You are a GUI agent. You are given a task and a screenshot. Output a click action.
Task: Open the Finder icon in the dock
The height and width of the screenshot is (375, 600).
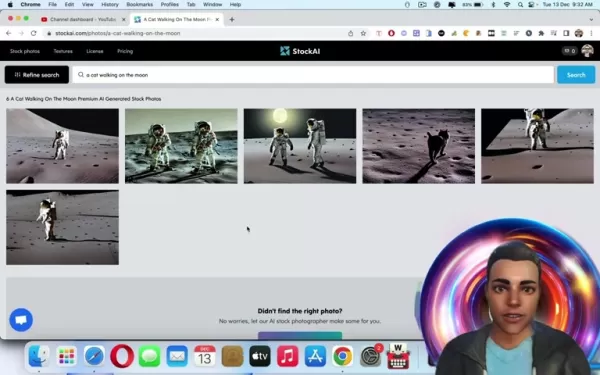coord(39,356)
